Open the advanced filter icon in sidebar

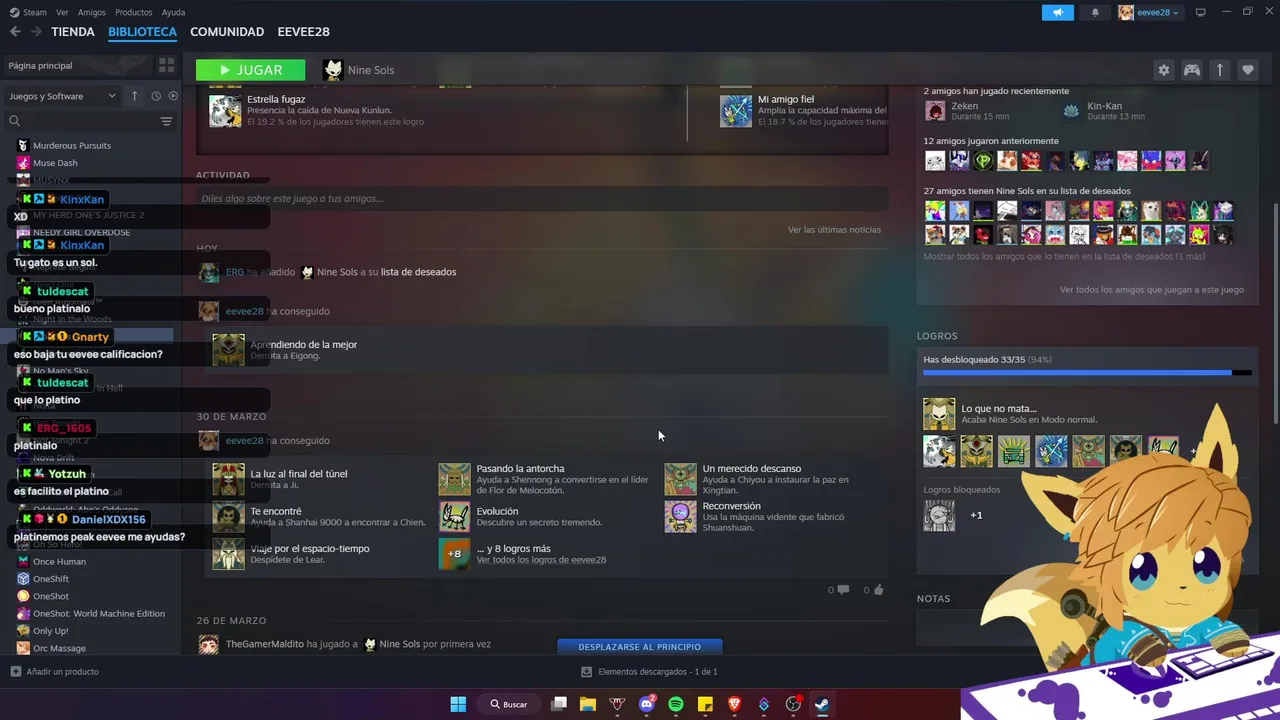166,121
